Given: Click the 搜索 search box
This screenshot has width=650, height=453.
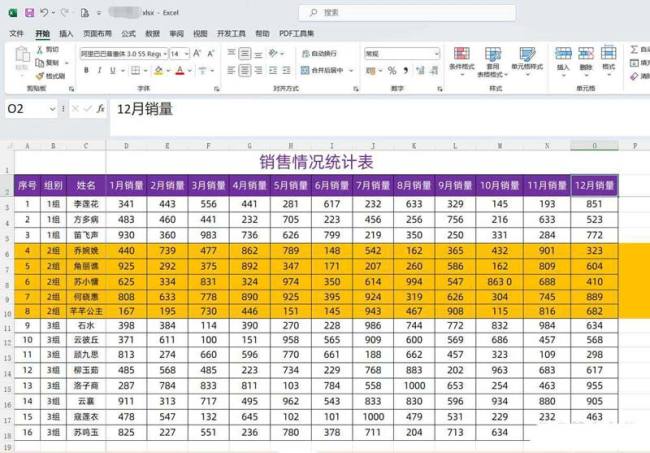Looking at the screenshot, I should click(407, 13).
